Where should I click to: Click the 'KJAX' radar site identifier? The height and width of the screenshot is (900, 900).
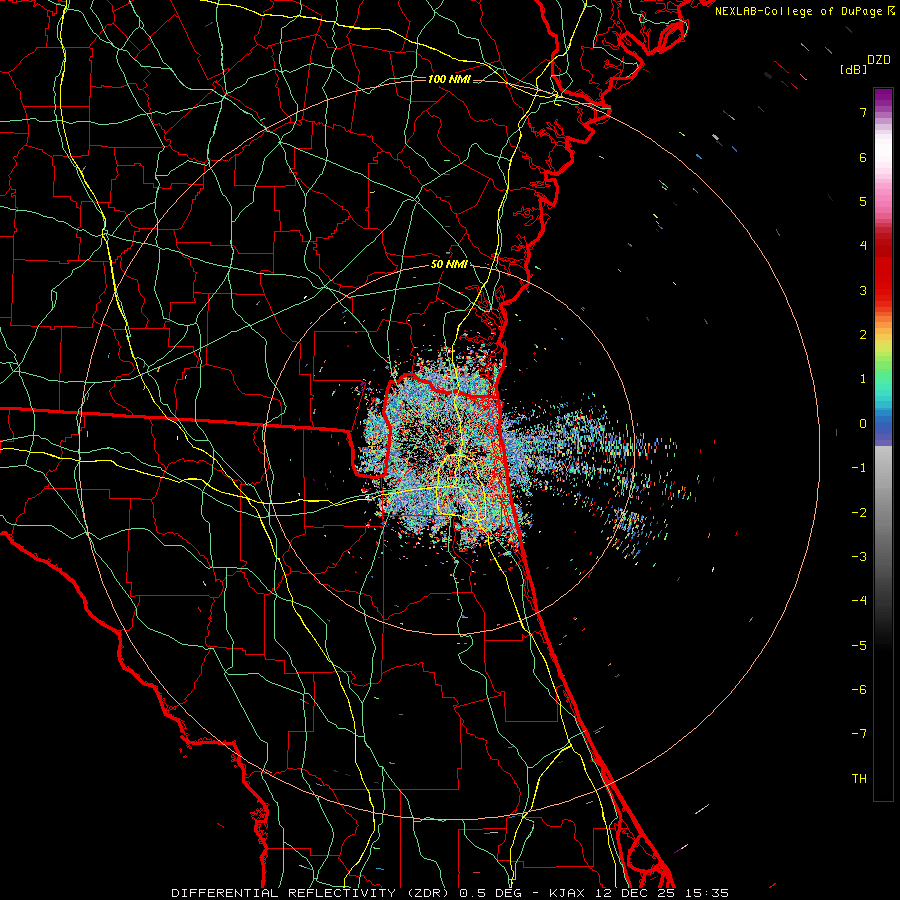coord(569,893)
